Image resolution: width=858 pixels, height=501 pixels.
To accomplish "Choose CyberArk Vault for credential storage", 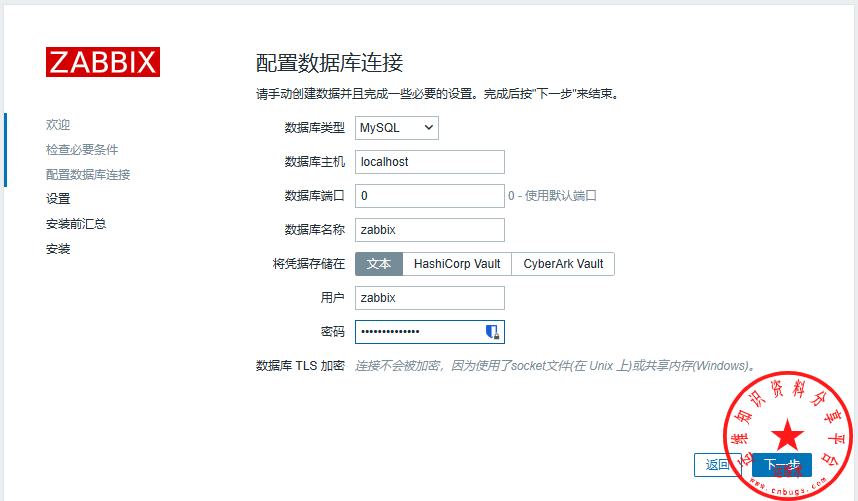I will pyautogui.click(x=563, y=264).
